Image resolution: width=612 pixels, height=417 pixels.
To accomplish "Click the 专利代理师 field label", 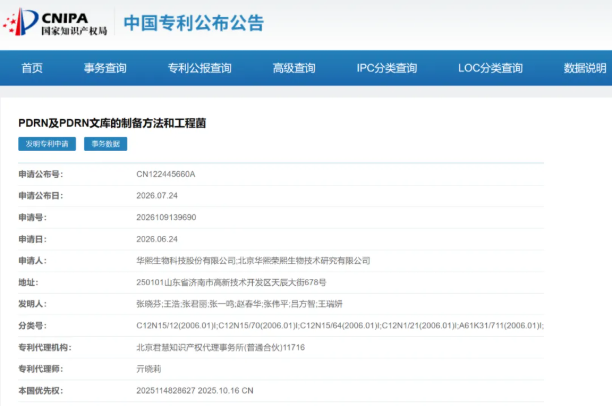I will (x=41, y=369).
